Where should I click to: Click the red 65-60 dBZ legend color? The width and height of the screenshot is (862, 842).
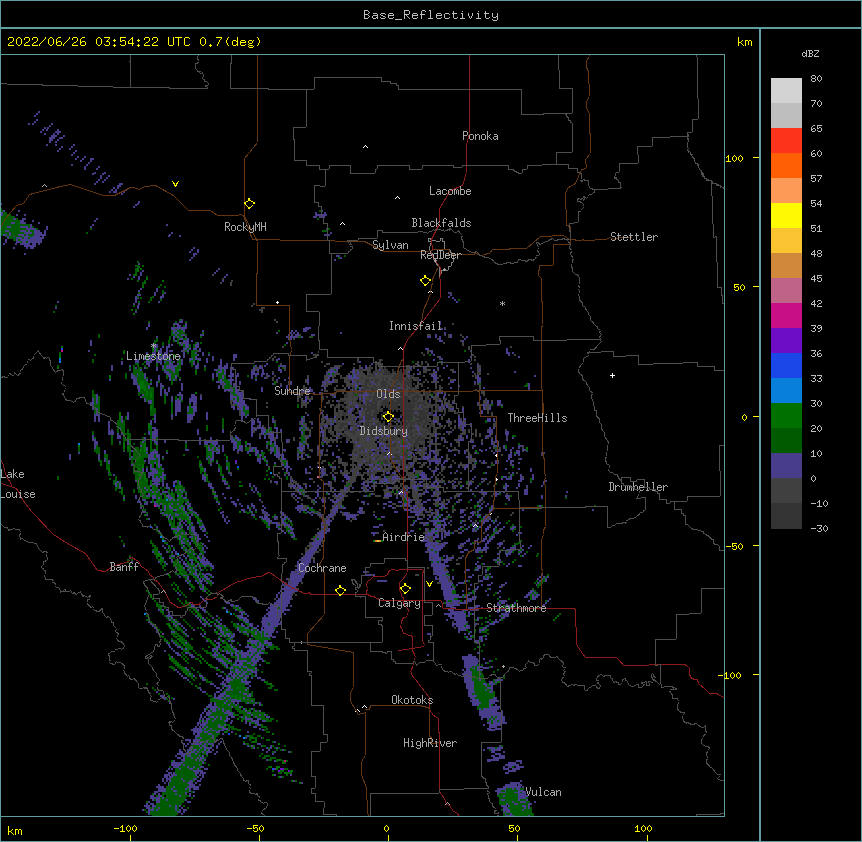tap(786, 140)
